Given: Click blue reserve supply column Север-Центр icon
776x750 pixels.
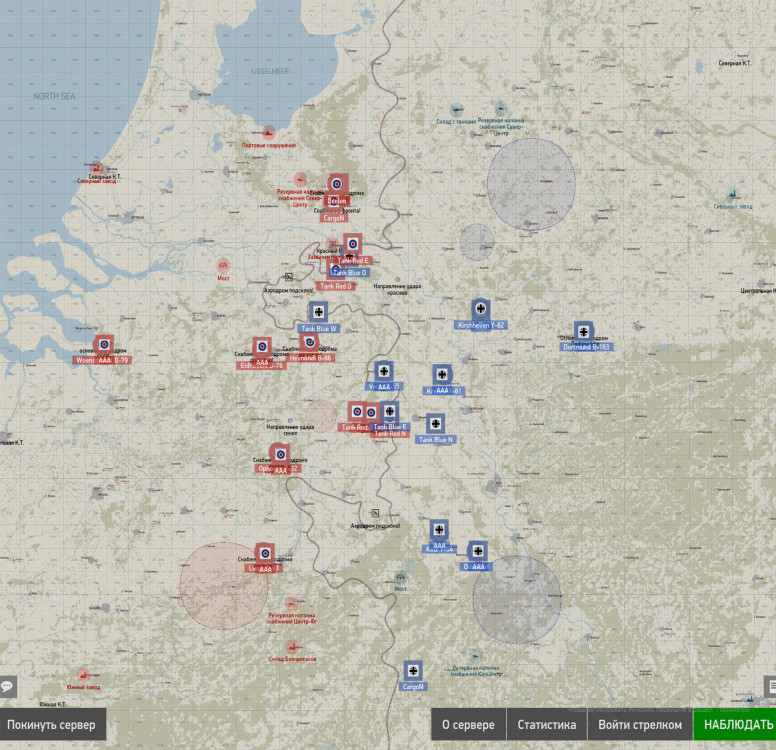Looking at the screenshot, I should [x=501, y=108].
